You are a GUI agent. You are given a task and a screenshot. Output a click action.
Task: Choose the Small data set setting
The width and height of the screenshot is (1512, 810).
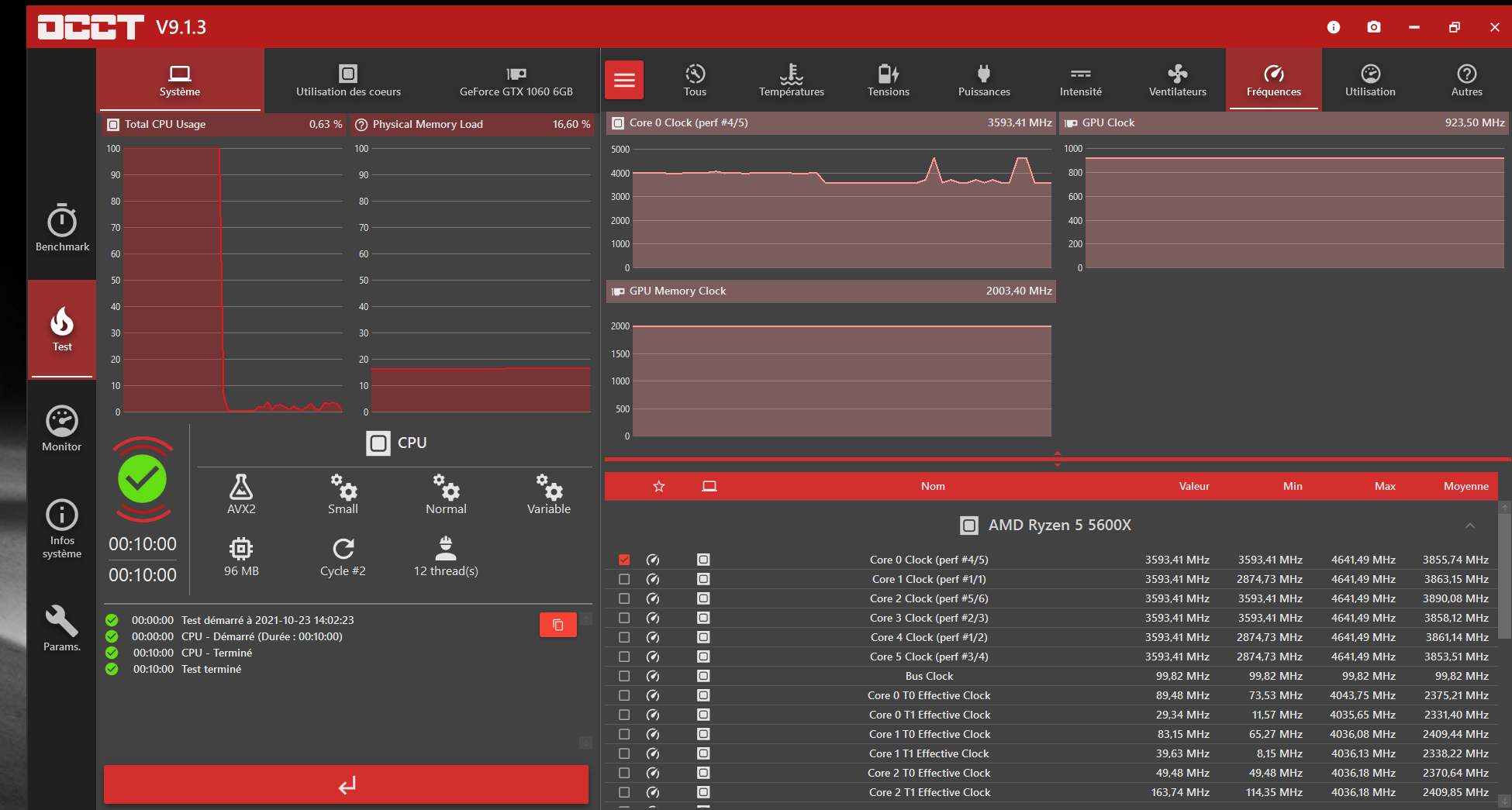pos(343,495)
